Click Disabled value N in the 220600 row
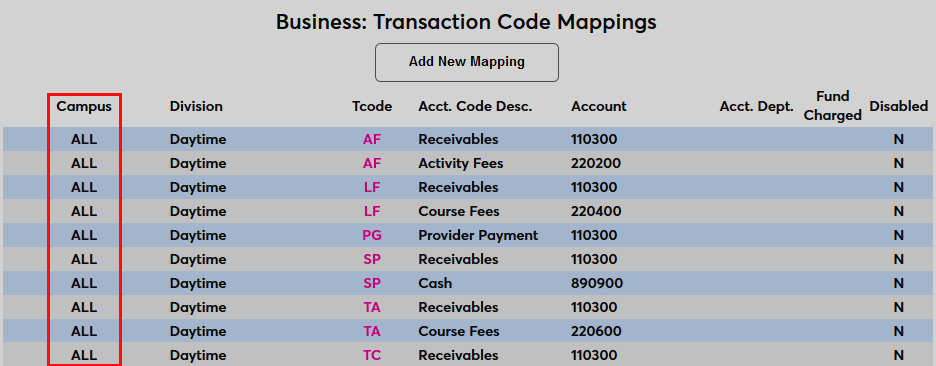Screen dimensions: 936x366 [x=898, y=331]
